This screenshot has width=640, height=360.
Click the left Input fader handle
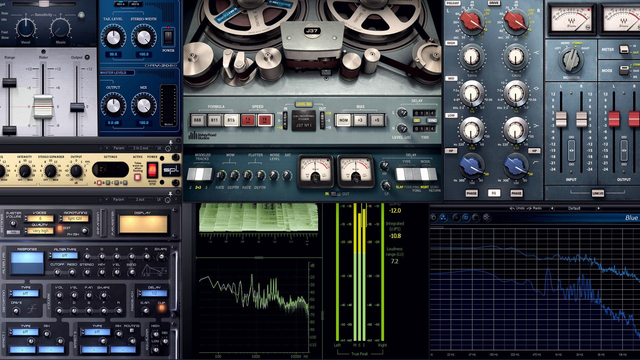[x=561, y=118]
